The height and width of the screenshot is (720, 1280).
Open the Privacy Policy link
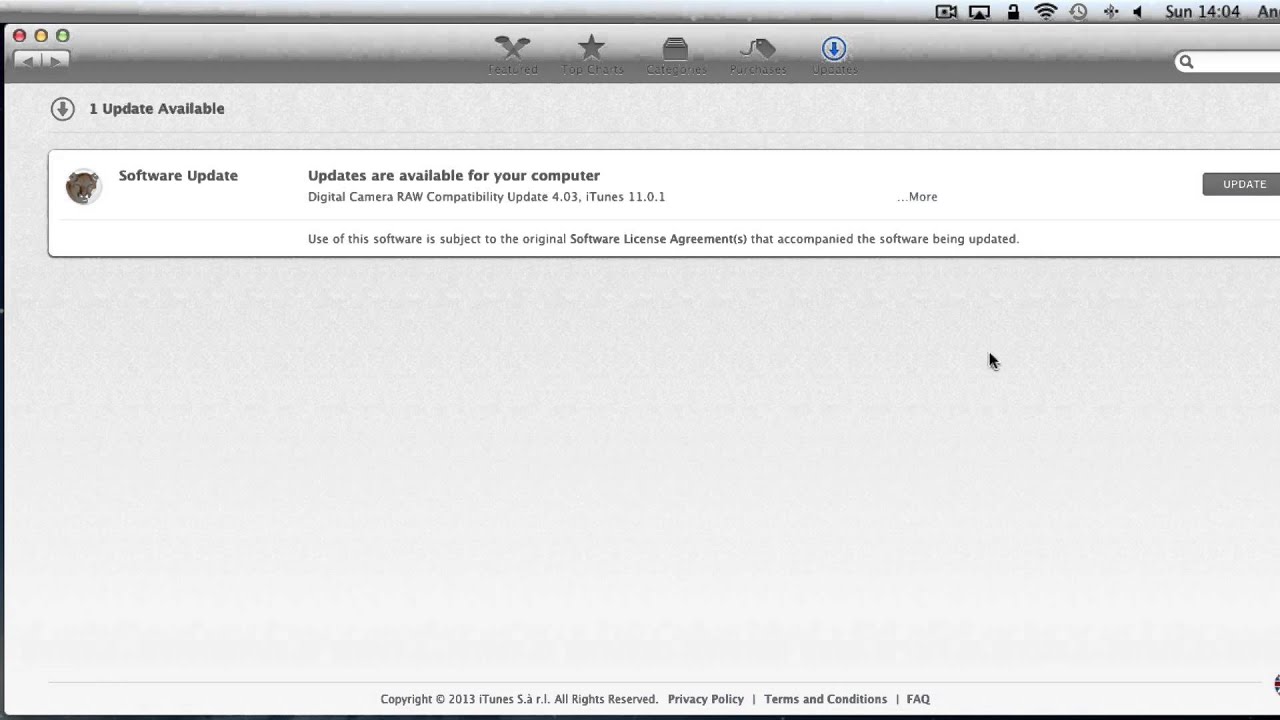point(706,699)
